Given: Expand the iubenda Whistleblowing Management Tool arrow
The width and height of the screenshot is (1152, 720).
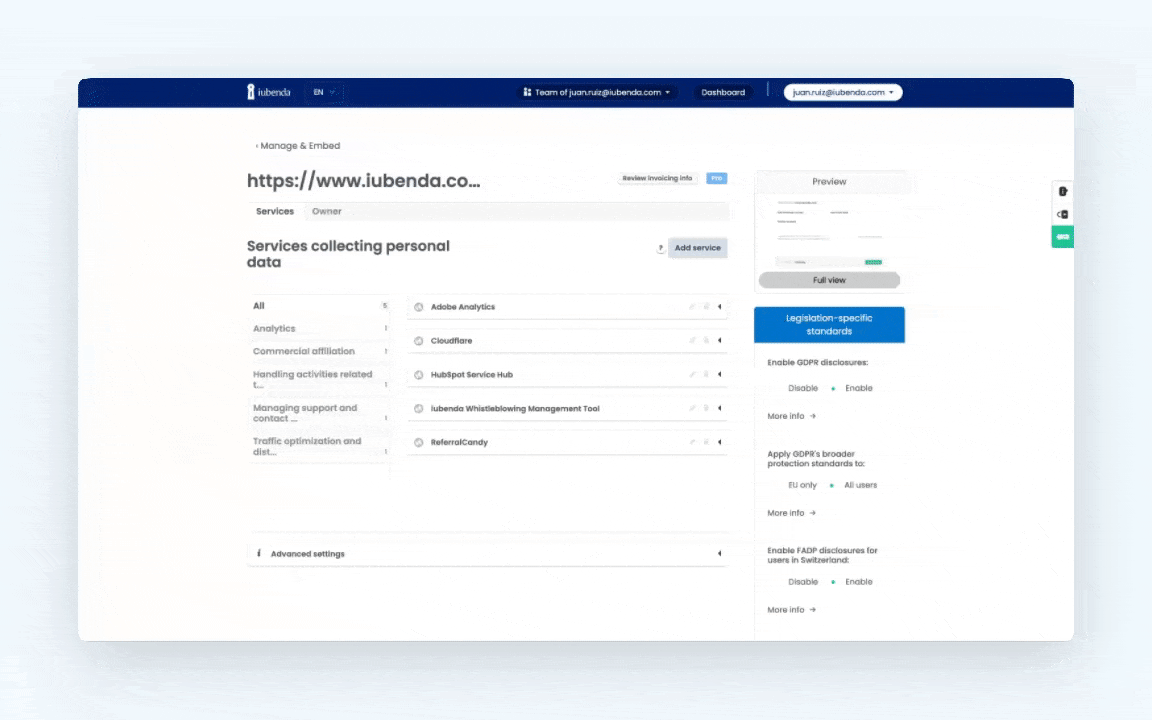Looking at the screenshot, I should tap(719, 408).
